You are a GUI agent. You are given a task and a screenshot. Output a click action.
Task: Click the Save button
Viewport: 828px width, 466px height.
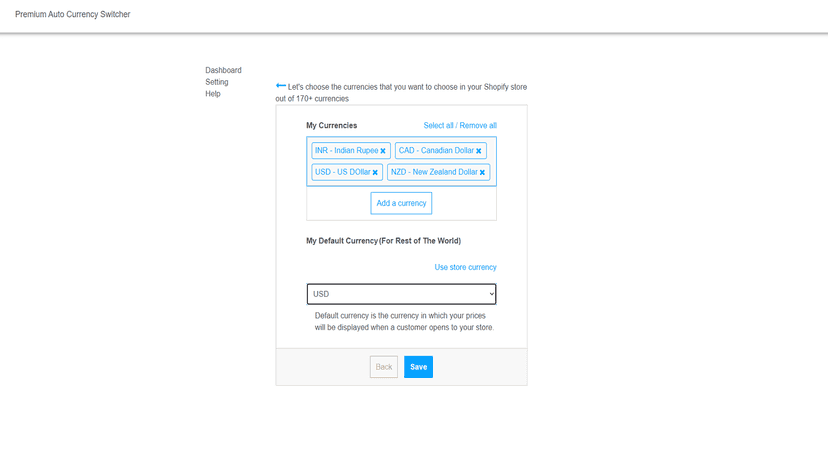click(x=418, y=367)
